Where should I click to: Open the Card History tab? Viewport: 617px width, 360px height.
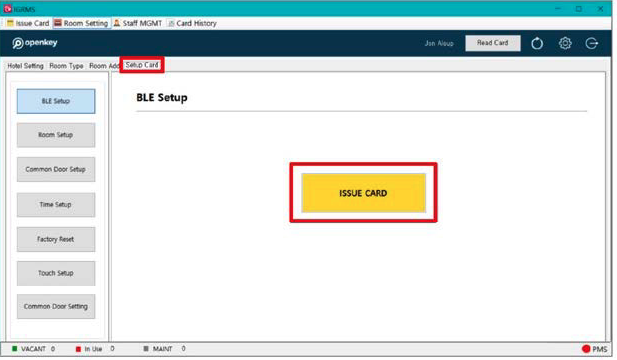[x=192, y=23]
